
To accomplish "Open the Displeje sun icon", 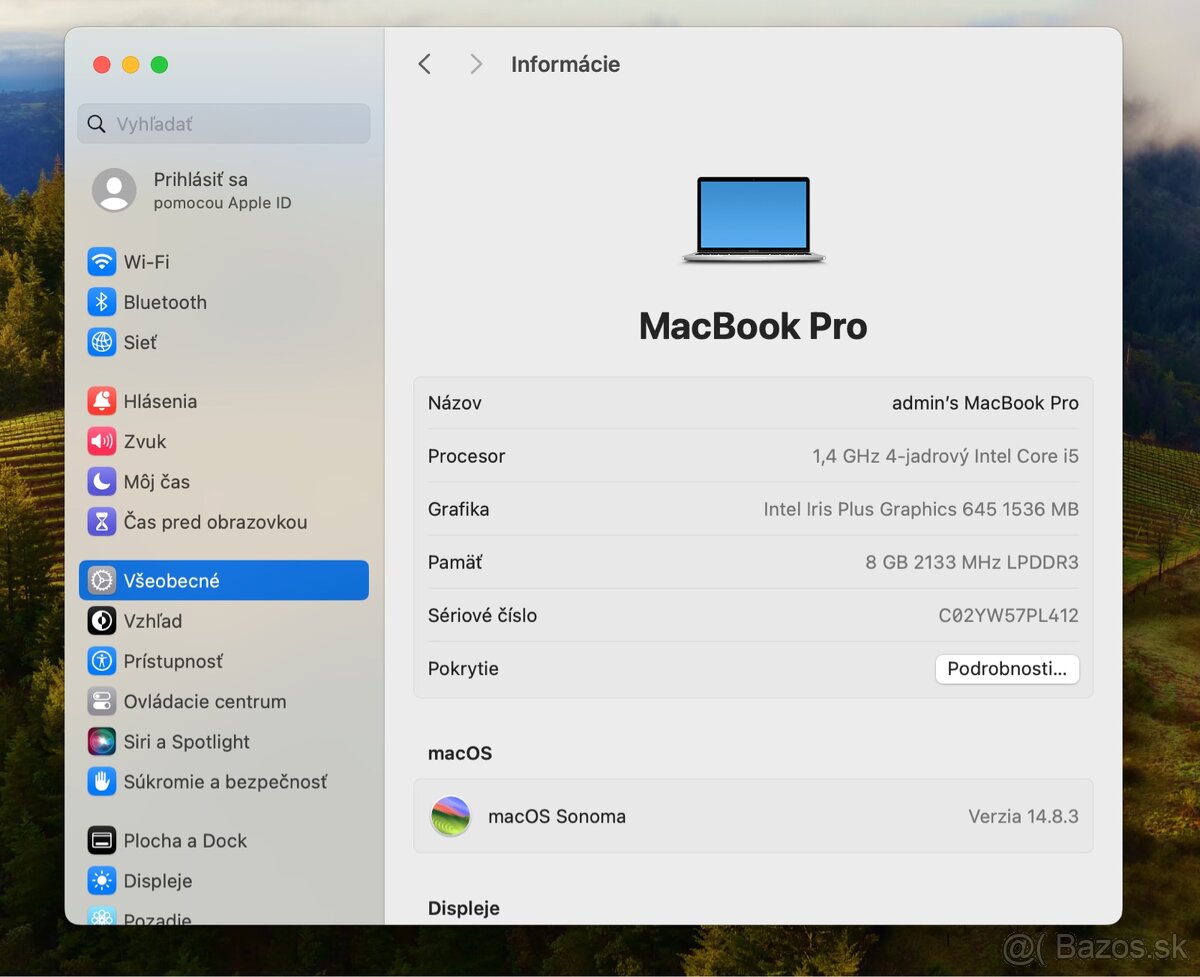I will [102, 881].
